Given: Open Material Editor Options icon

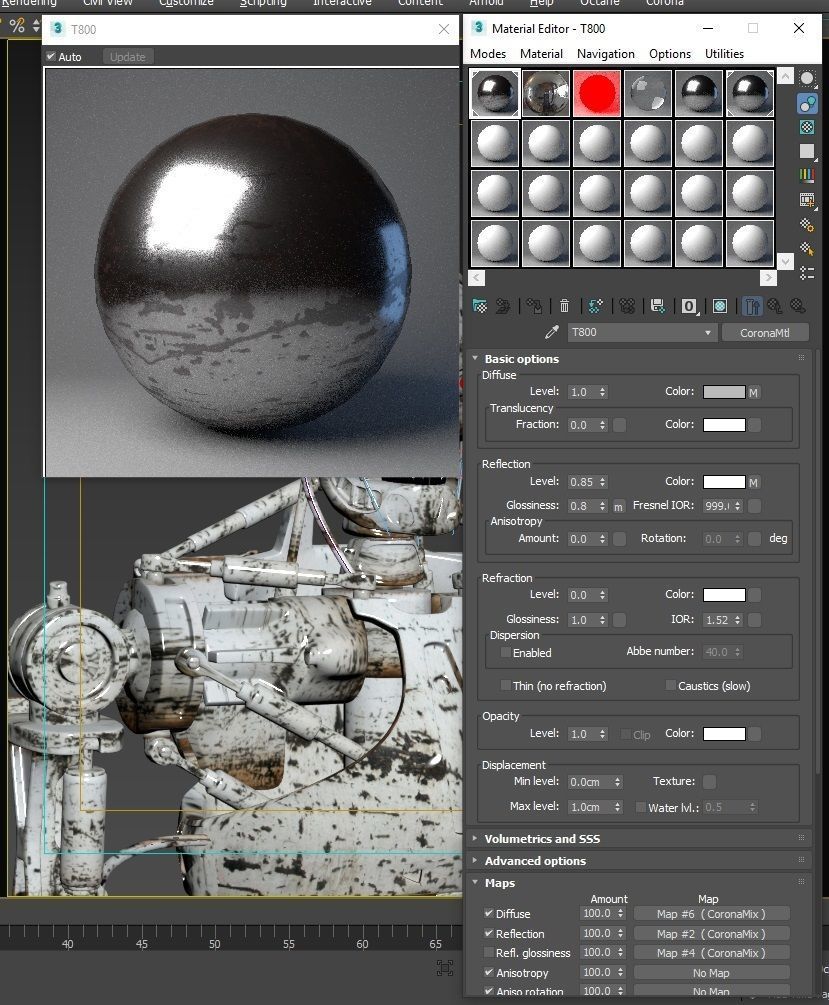Looking at the screenshot, I should 807,225.
